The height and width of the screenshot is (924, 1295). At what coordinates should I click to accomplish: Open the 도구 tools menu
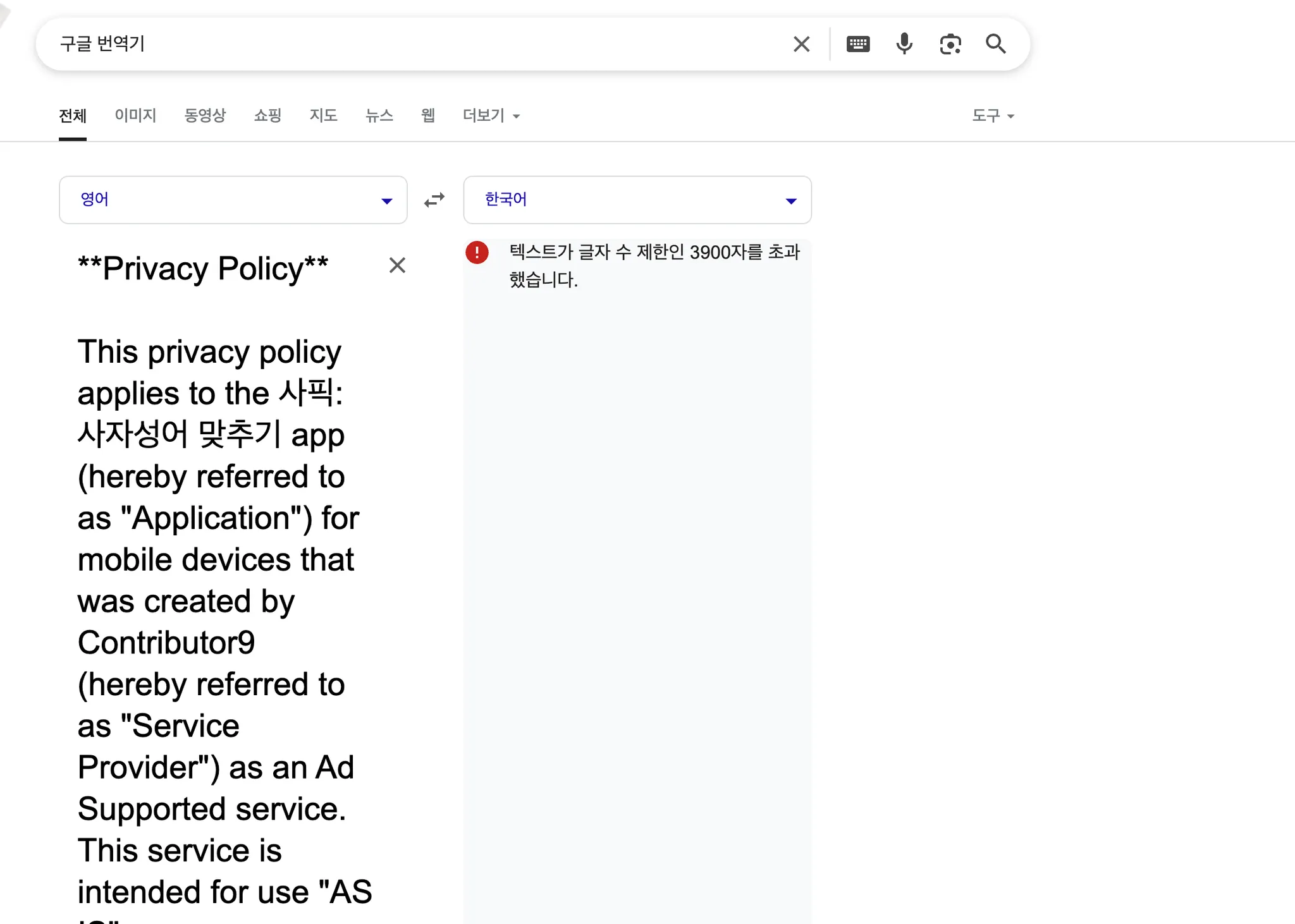tap(992, 116)
